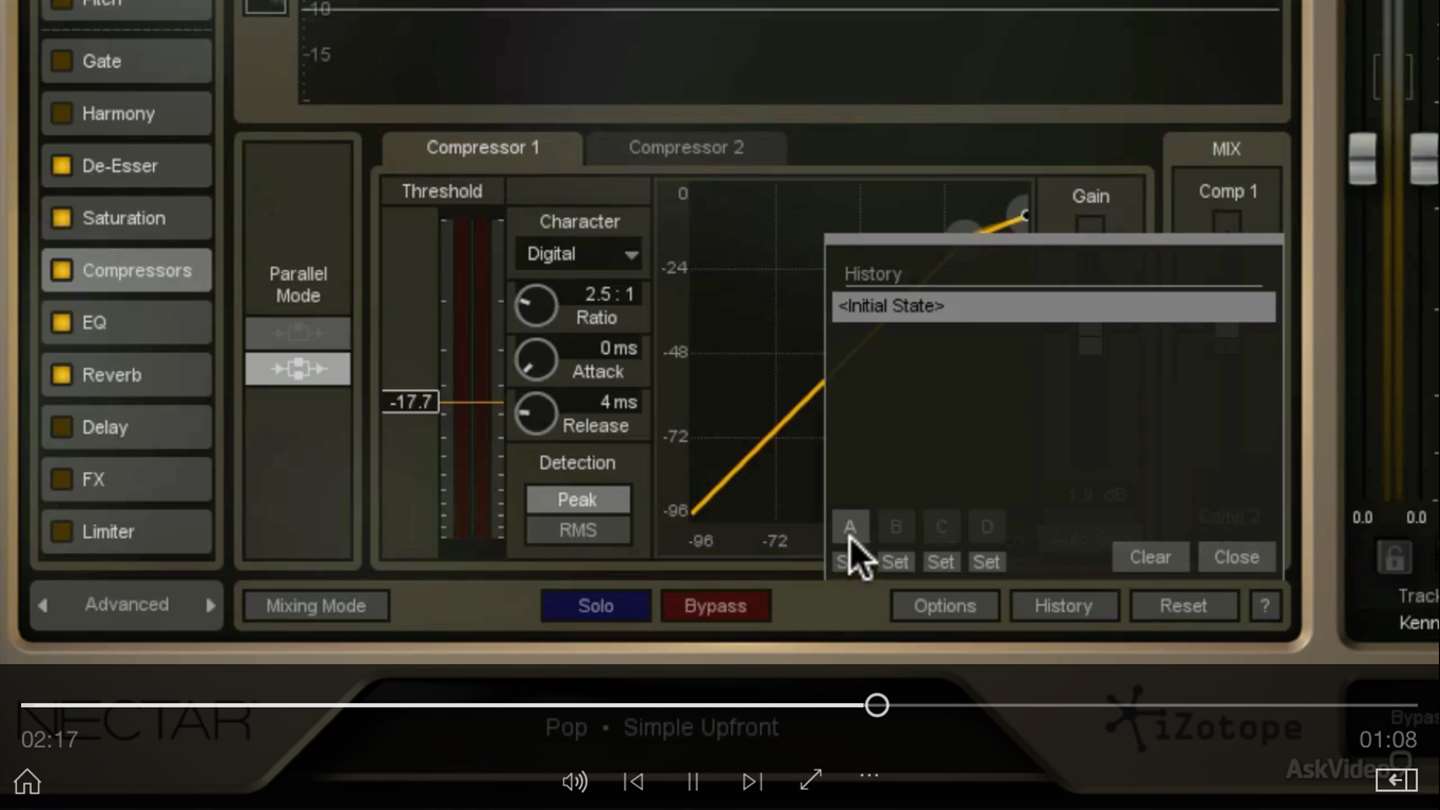Skip to the previous video track
Screen dimensions: 1440x810
633,781
